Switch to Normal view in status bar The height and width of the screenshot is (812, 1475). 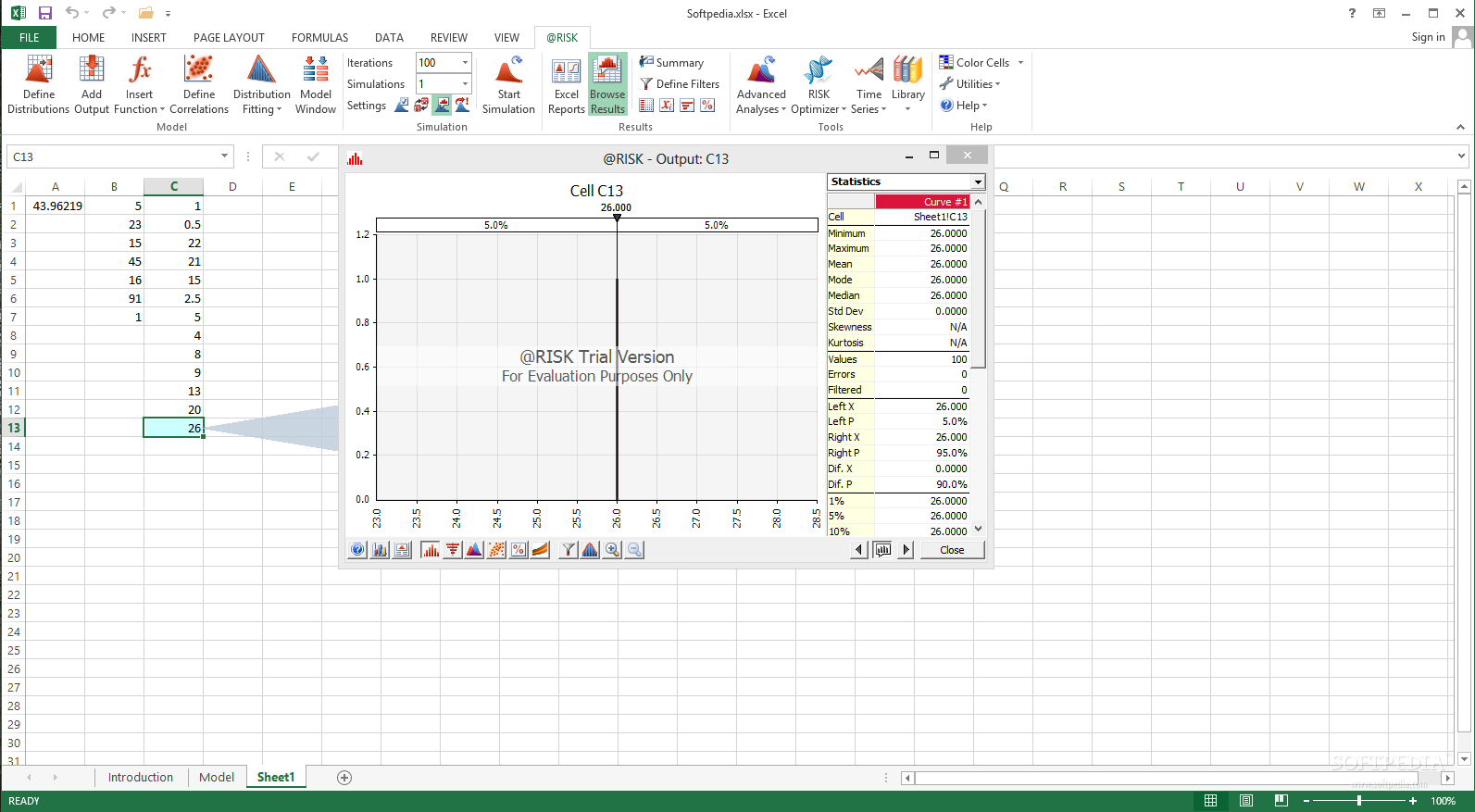click(x=1210, y=801)
